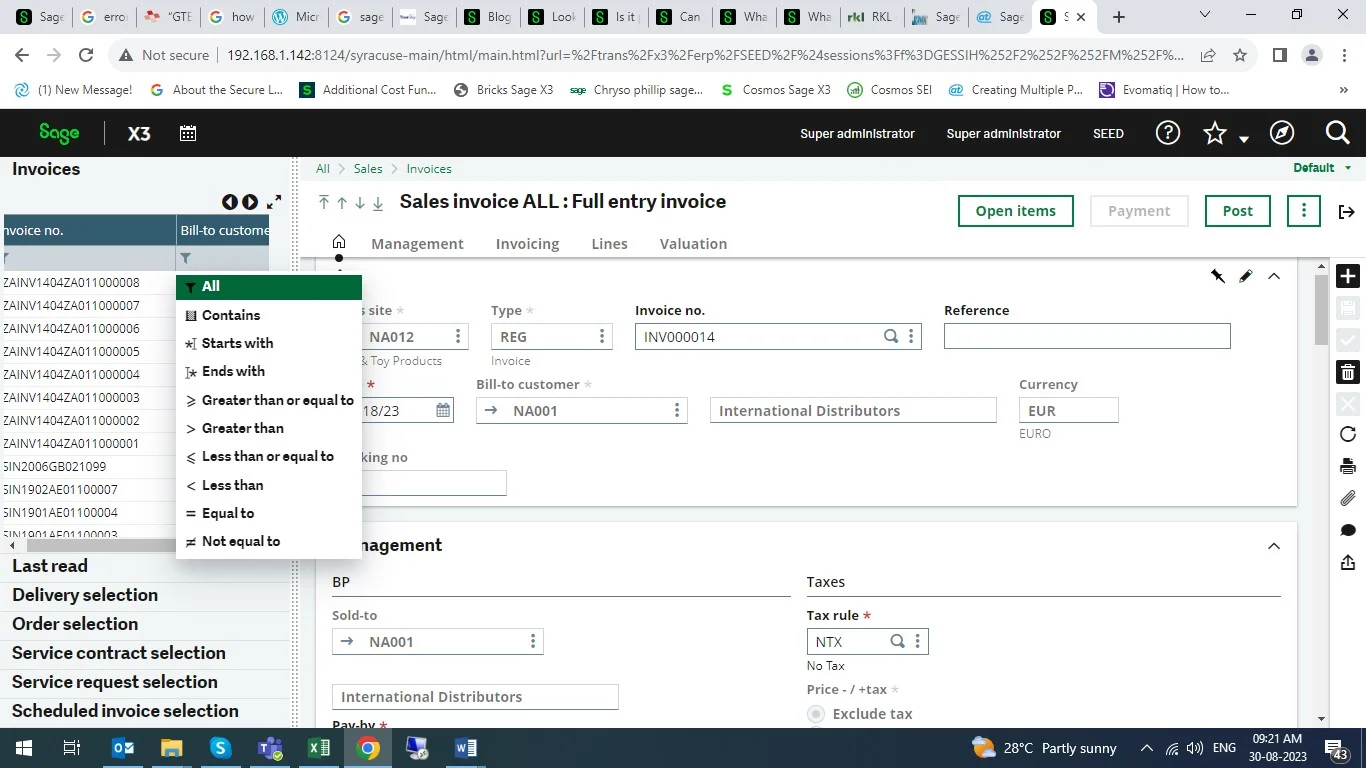1366x768 pixels.
Task: Switch to the Lines tab
Action: click(x=609, y=244)
